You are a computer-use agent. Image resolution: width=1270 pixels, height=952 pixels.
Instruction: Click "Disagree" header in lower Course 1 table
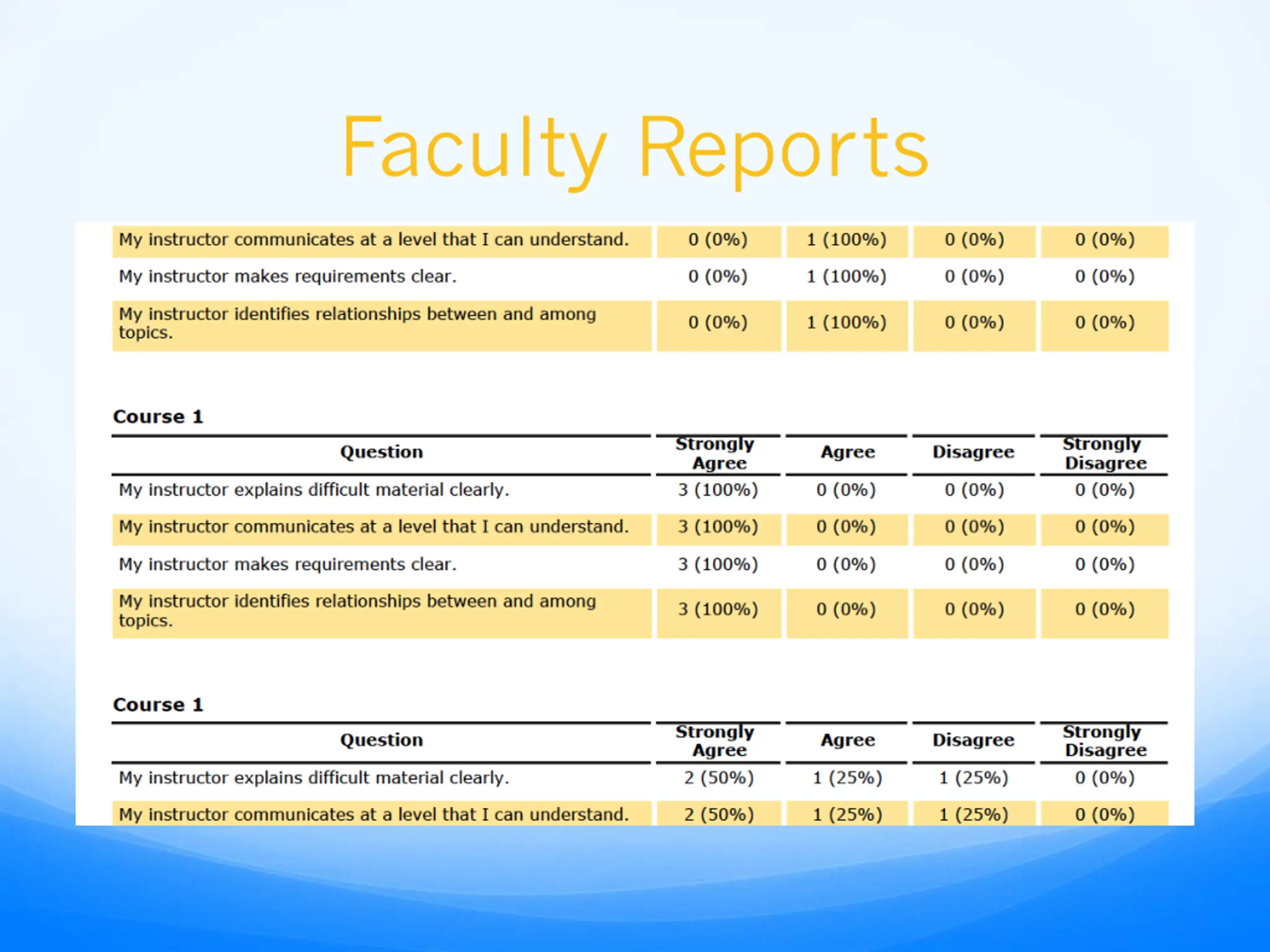click(x=973, y=740)
